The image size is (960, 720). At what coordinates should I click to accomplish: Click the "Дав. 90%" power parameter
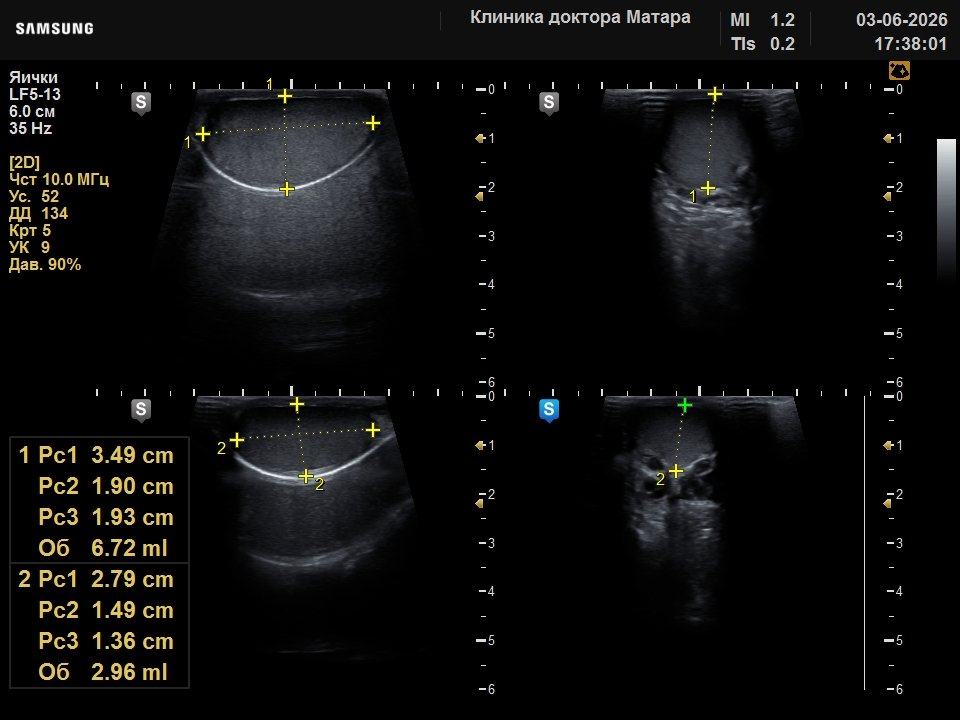(45, 264)
